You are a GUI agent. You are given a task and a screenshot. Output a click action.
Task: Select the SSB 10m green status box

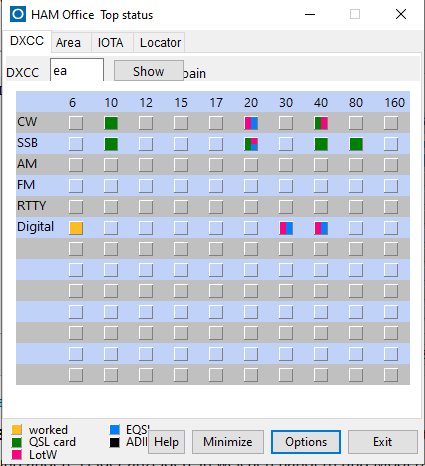[111, 144]
